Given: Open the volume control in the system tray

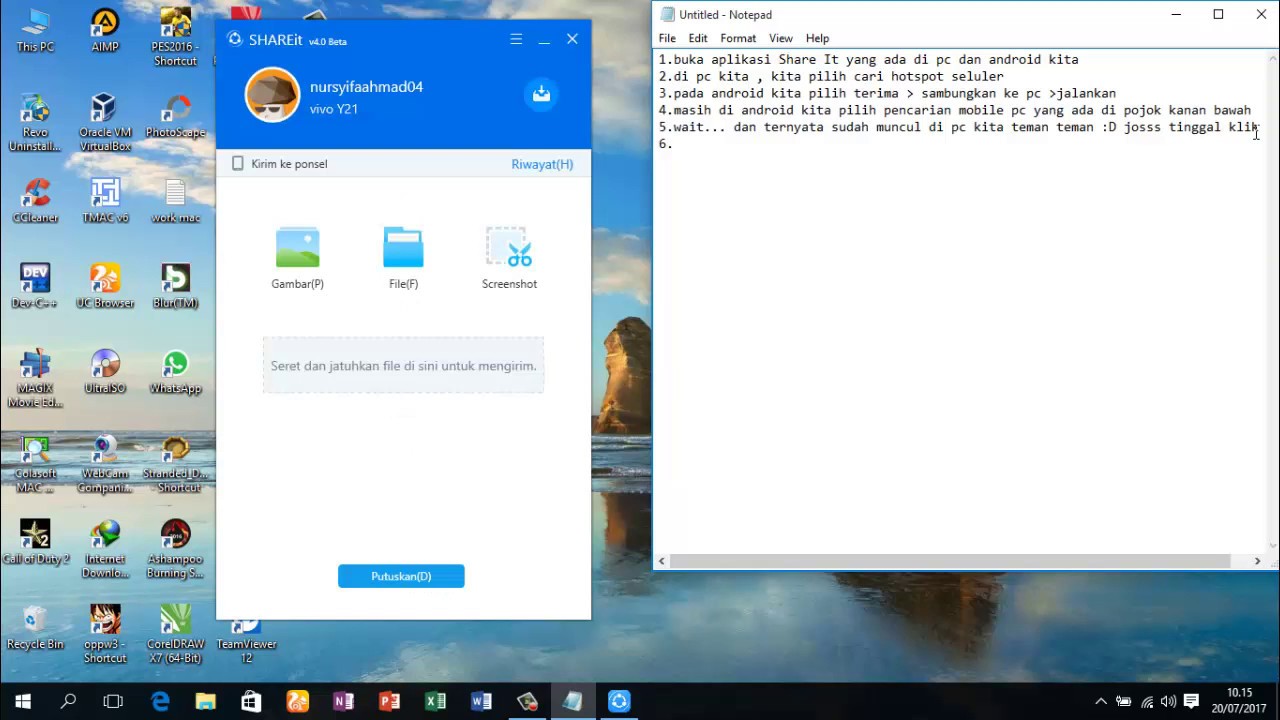Looking at the screenshot, I should 1168,702.
